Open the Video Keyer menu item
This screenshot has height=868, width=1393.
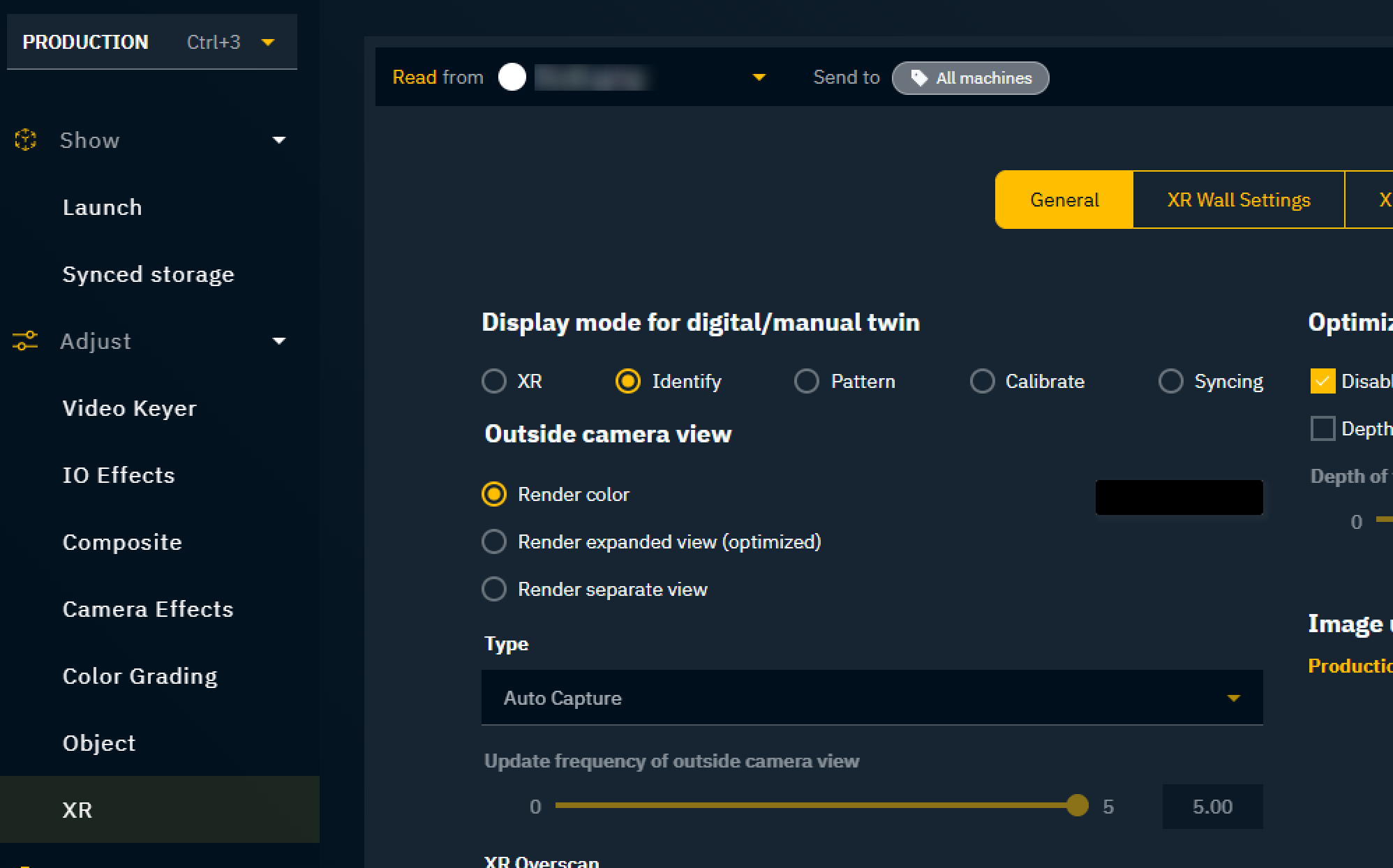point(130,408)
